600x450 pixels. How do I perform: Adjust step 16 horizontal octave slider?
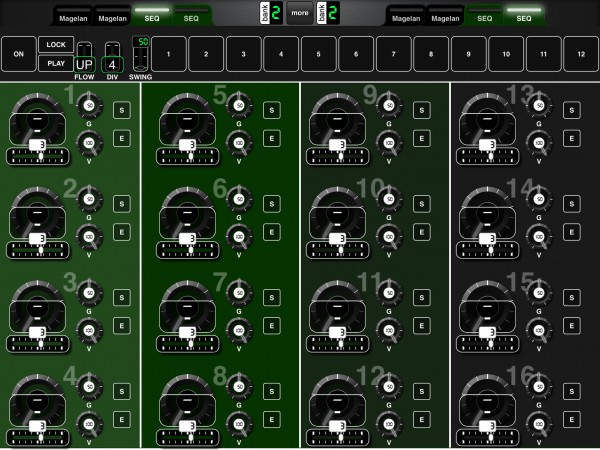pyautogui.click(x=488, y=438)
